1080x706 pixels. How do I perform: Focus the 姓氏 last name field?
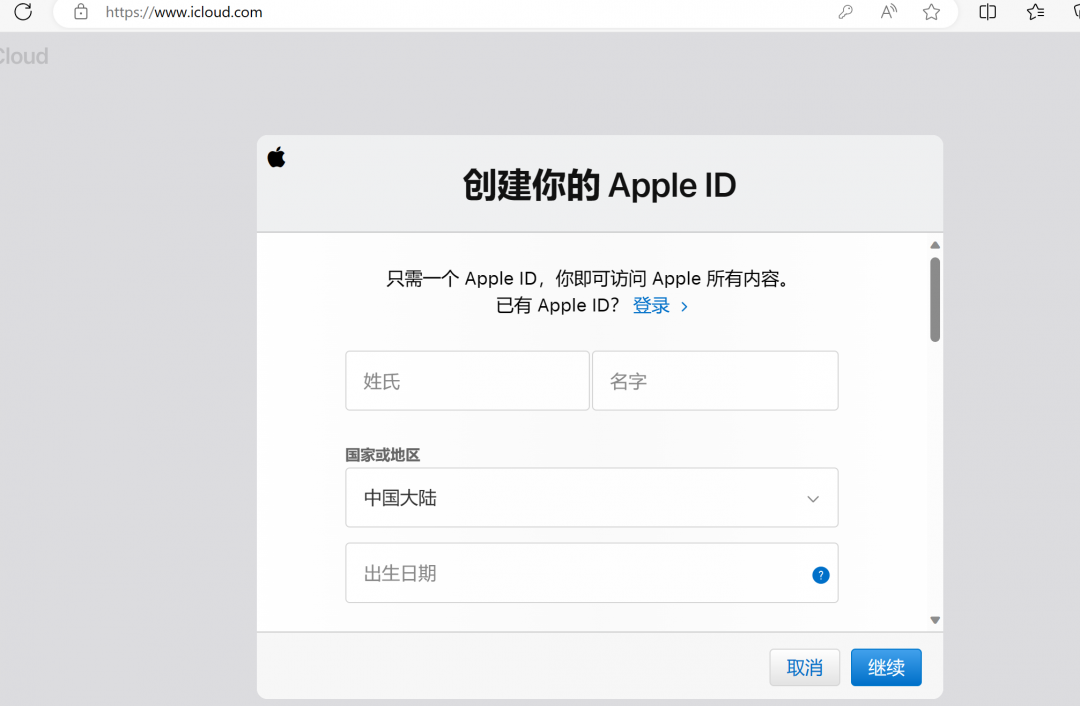pos(467,381)
